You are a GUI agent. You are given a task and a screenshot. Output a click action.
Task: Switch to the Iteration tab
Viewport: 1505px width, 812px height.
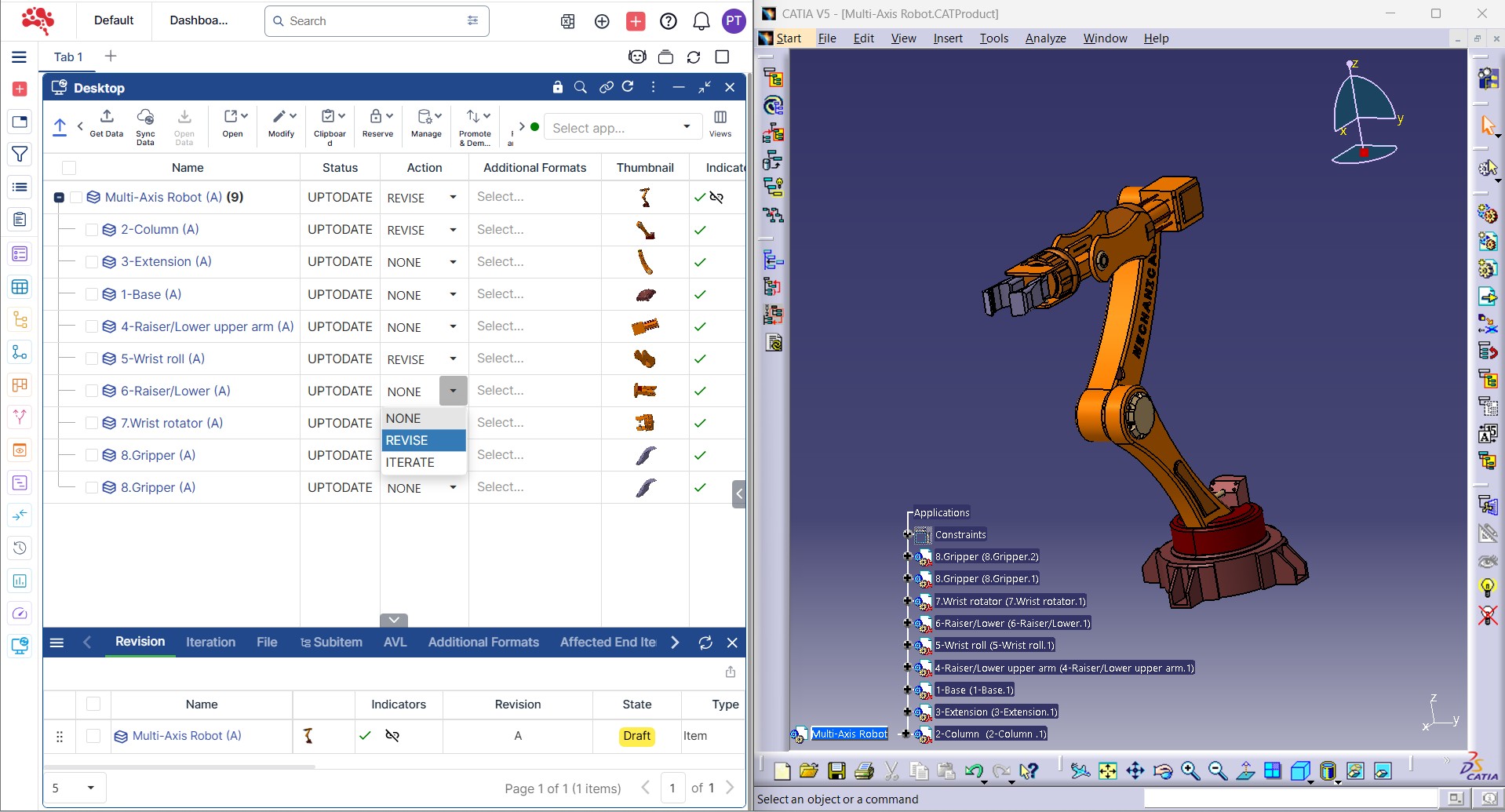point(210,642)
